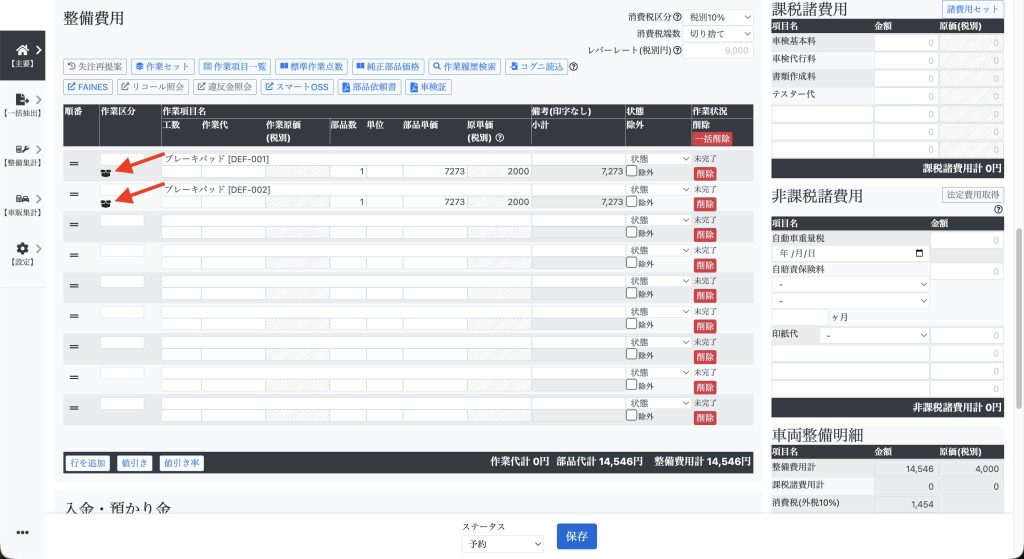Delete the DEF-001 ブレーキパッド row

705,174
